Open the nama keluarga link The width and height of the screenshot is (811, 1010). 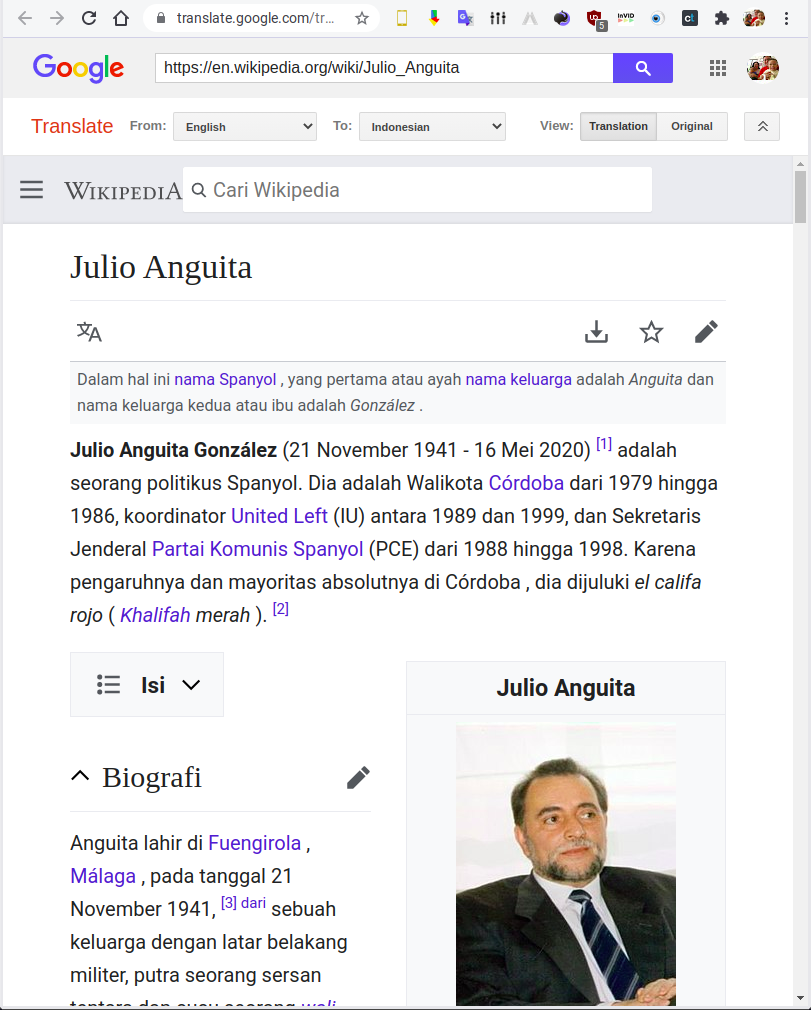pyautogui.click(x=519, y=379)
